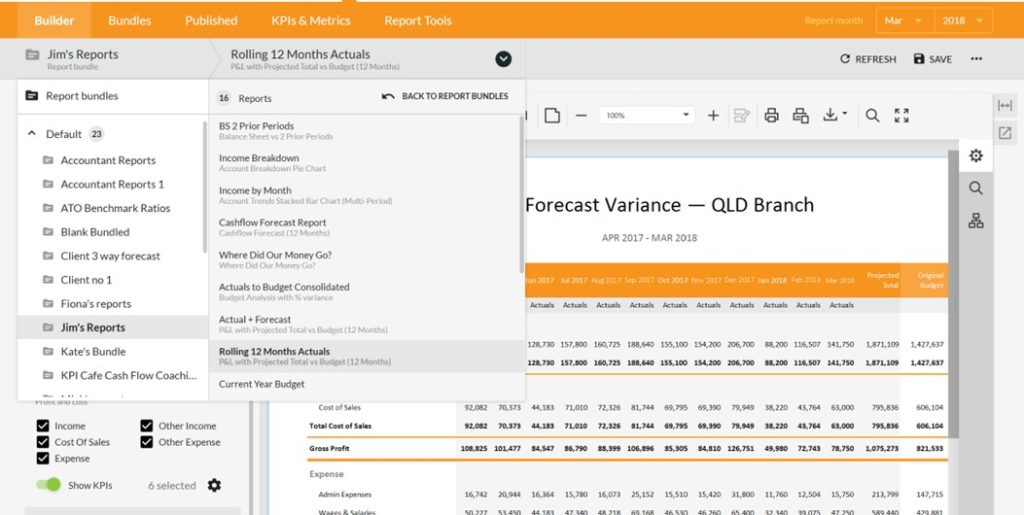Save the report
Screen dimensions: 1024x515
click(x=933, y=59)
